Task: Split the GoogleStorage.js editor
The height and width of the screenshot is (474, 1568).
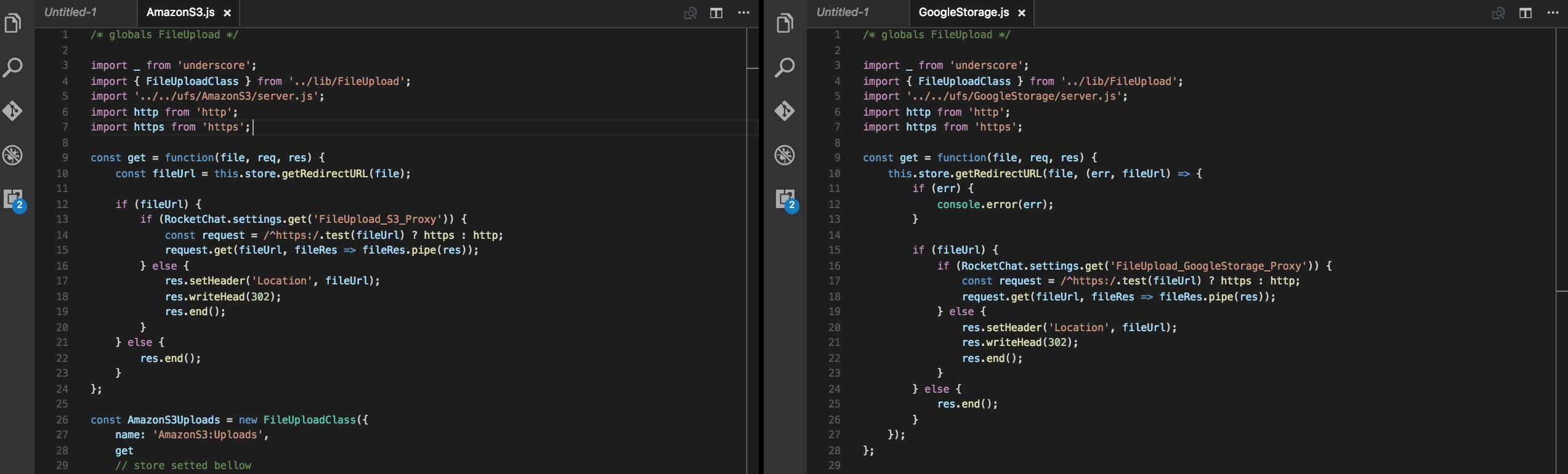Action: pos(1526,13)
